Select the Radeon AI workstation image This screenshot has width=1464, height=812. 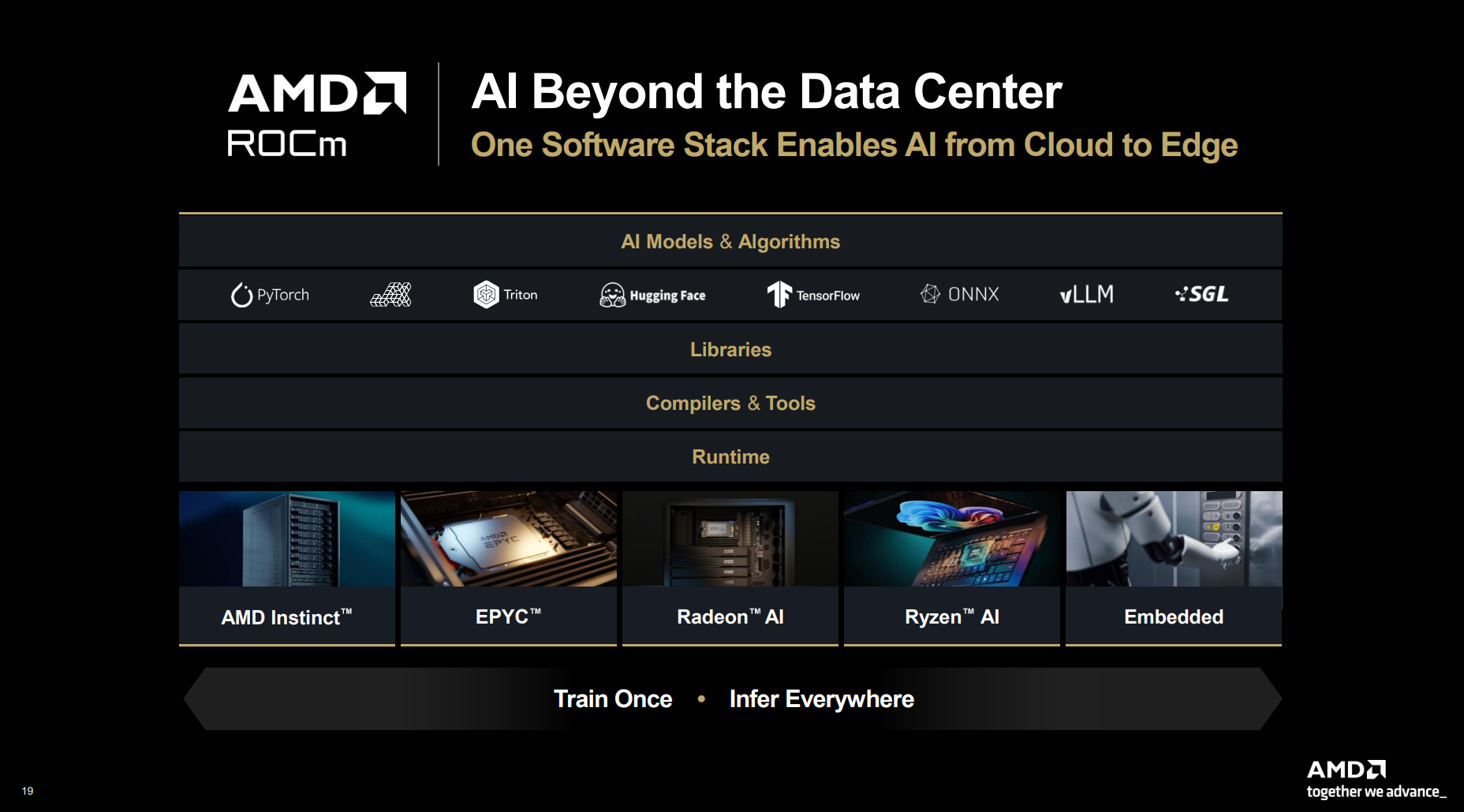pos(730,539)
